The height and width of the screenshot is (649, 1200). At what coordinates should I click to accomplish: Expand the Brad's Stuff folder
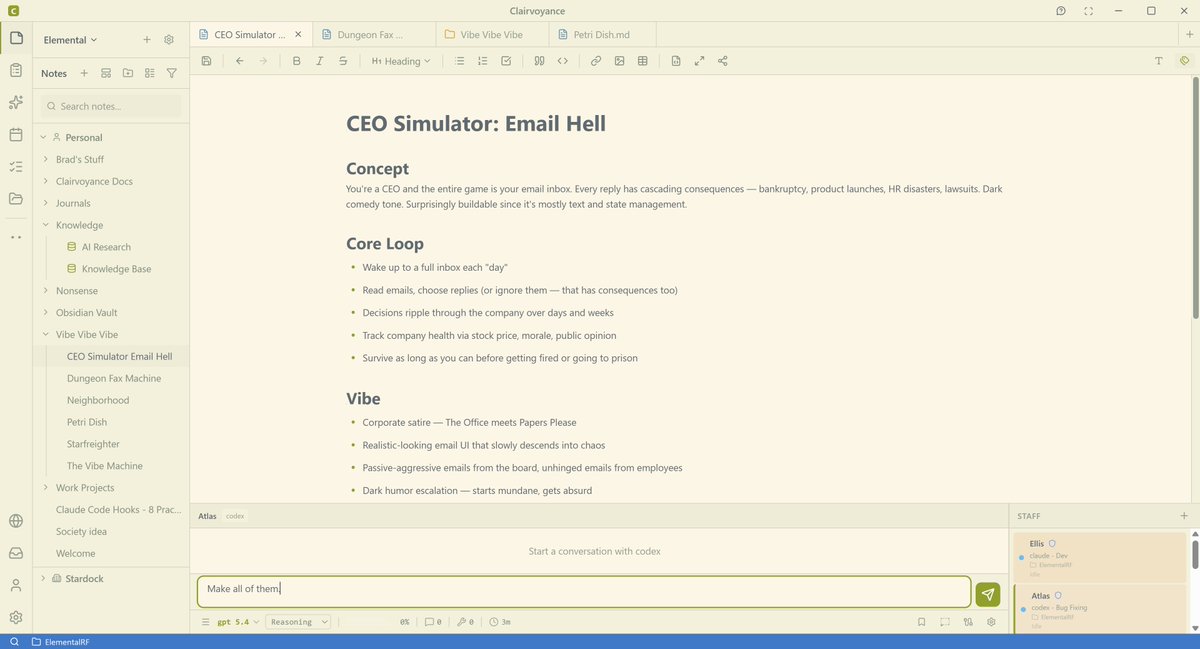click(x=45, y=159)
